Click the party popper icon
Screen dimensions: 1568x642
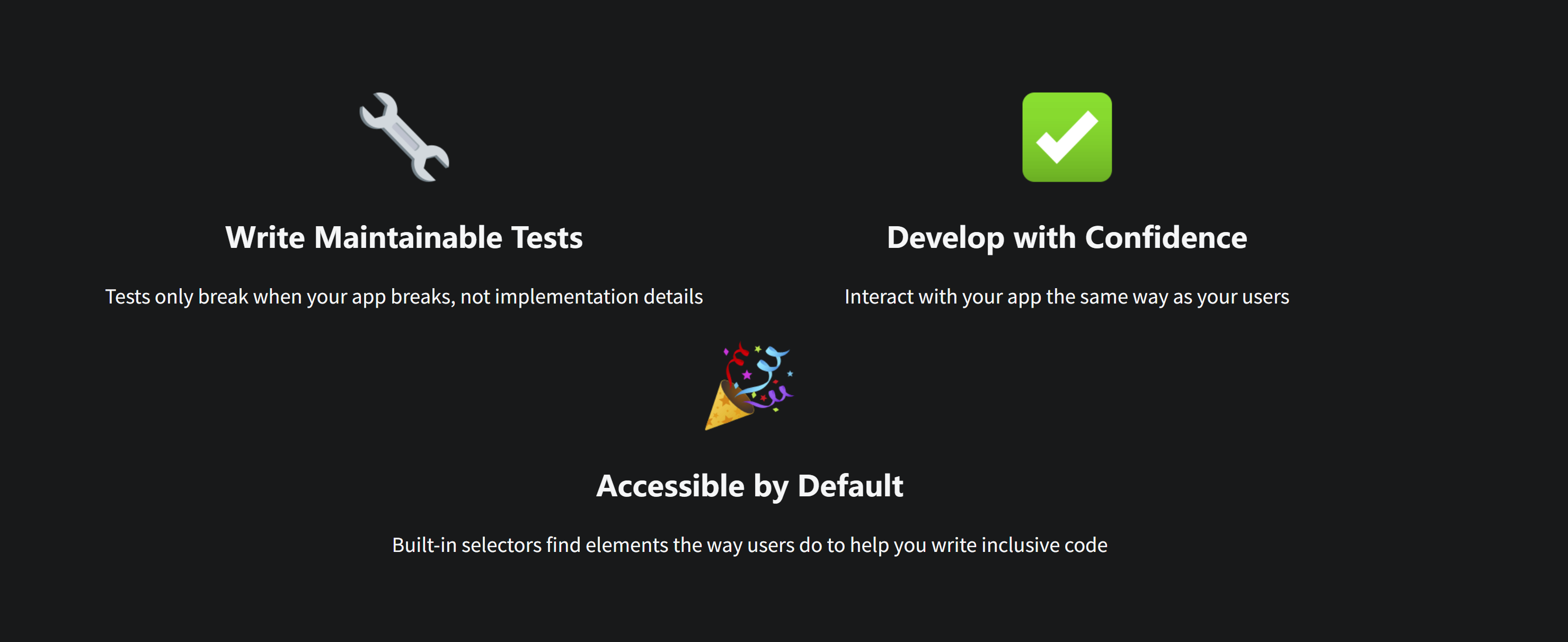[749, 386]
